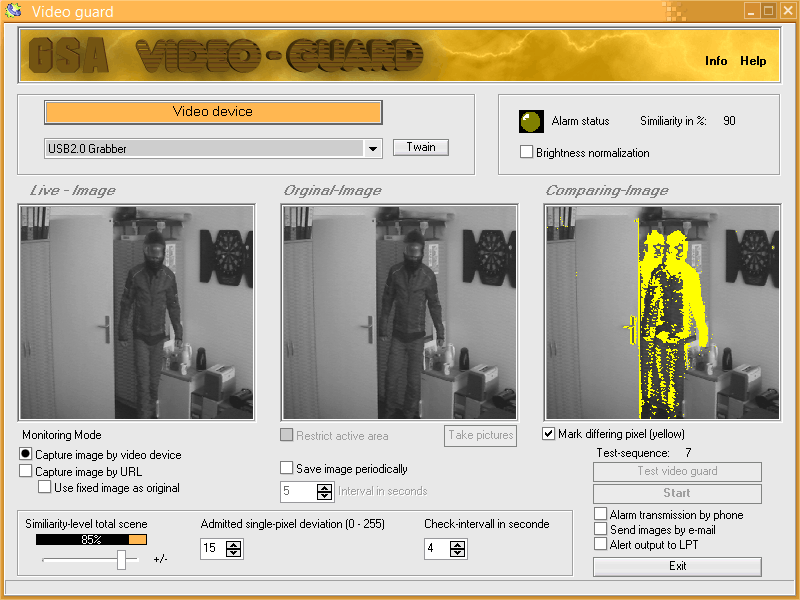Click the Video guard app icon in title bar
800x600 pixels.
pyautogui.click(x=13, y=10)
